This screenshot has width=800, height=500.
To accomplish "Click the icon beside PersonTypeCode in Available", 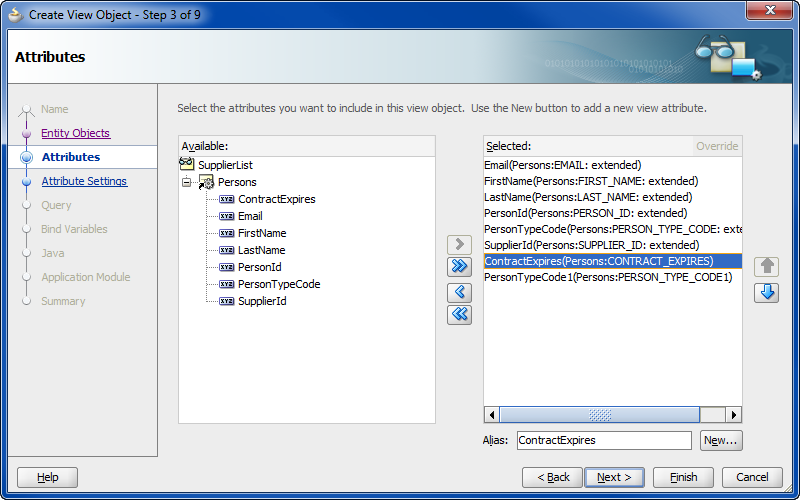I will click(227, 284).
